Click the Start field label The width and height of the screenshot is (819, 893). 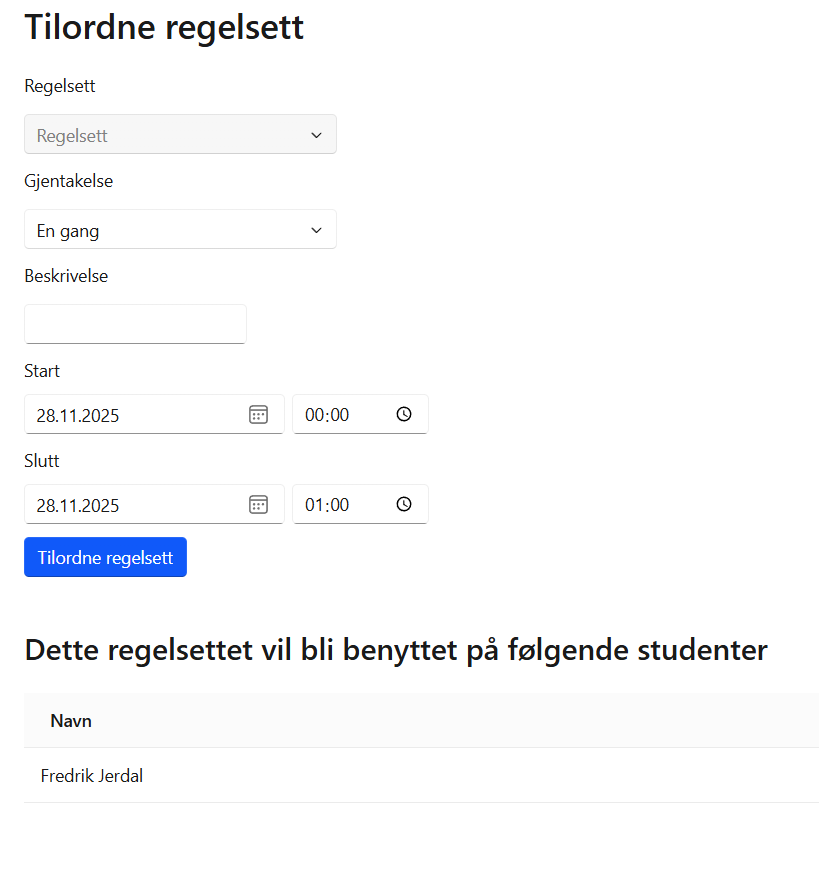(42, 371)
